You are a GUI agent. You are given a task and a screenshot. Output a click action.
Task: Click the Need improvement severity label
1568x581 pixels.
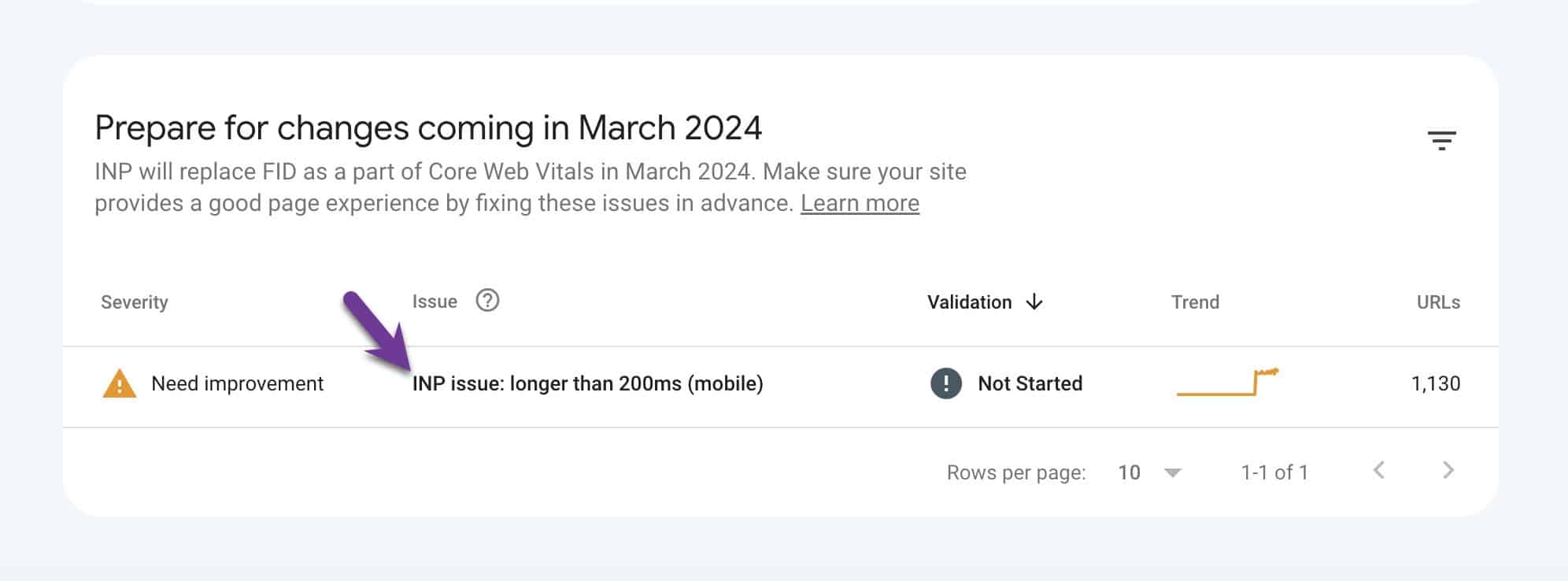tap(237, 383)
